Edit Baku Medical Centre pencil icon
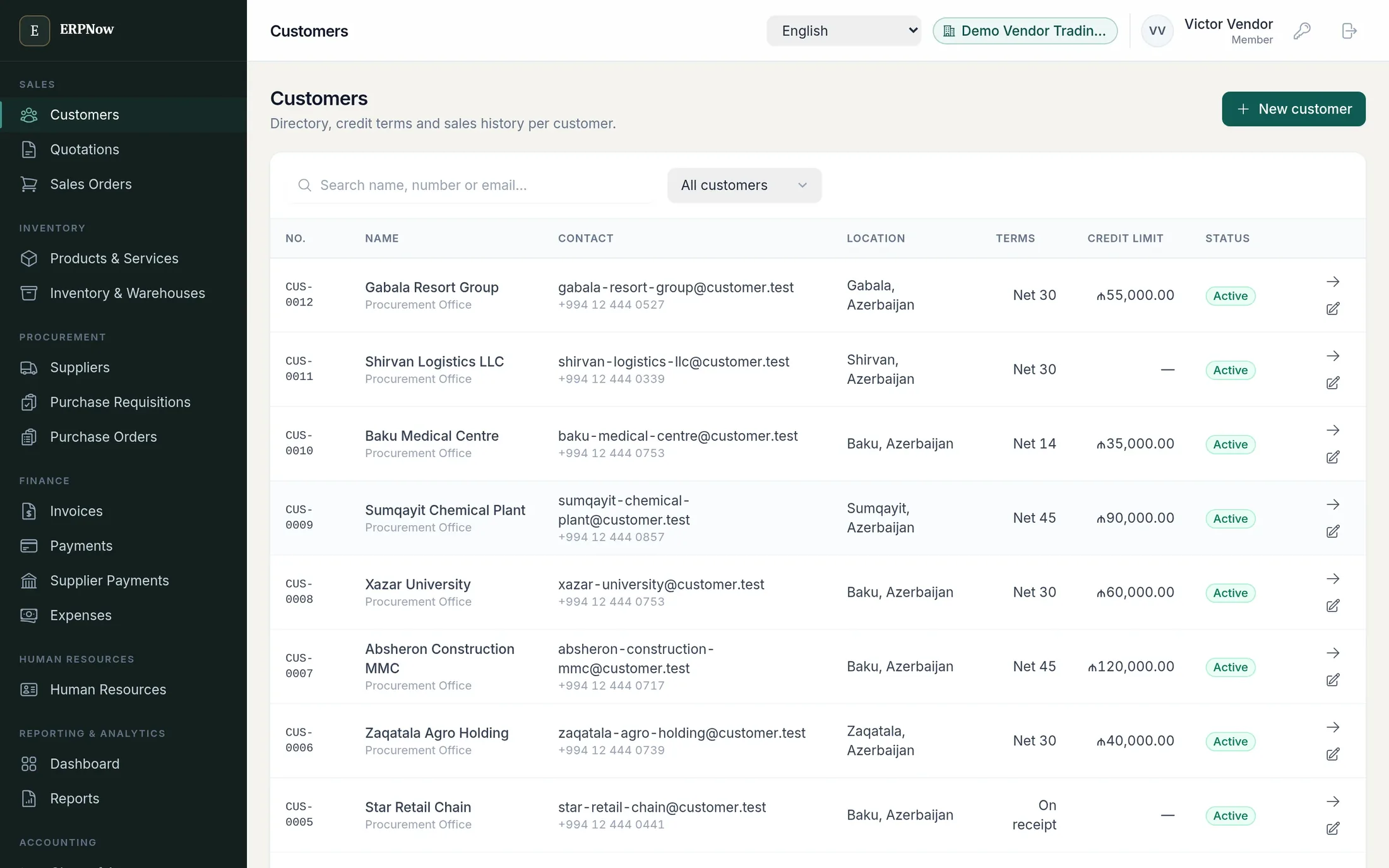This screenshot has height=868, width=1389. click(1333, 457)
